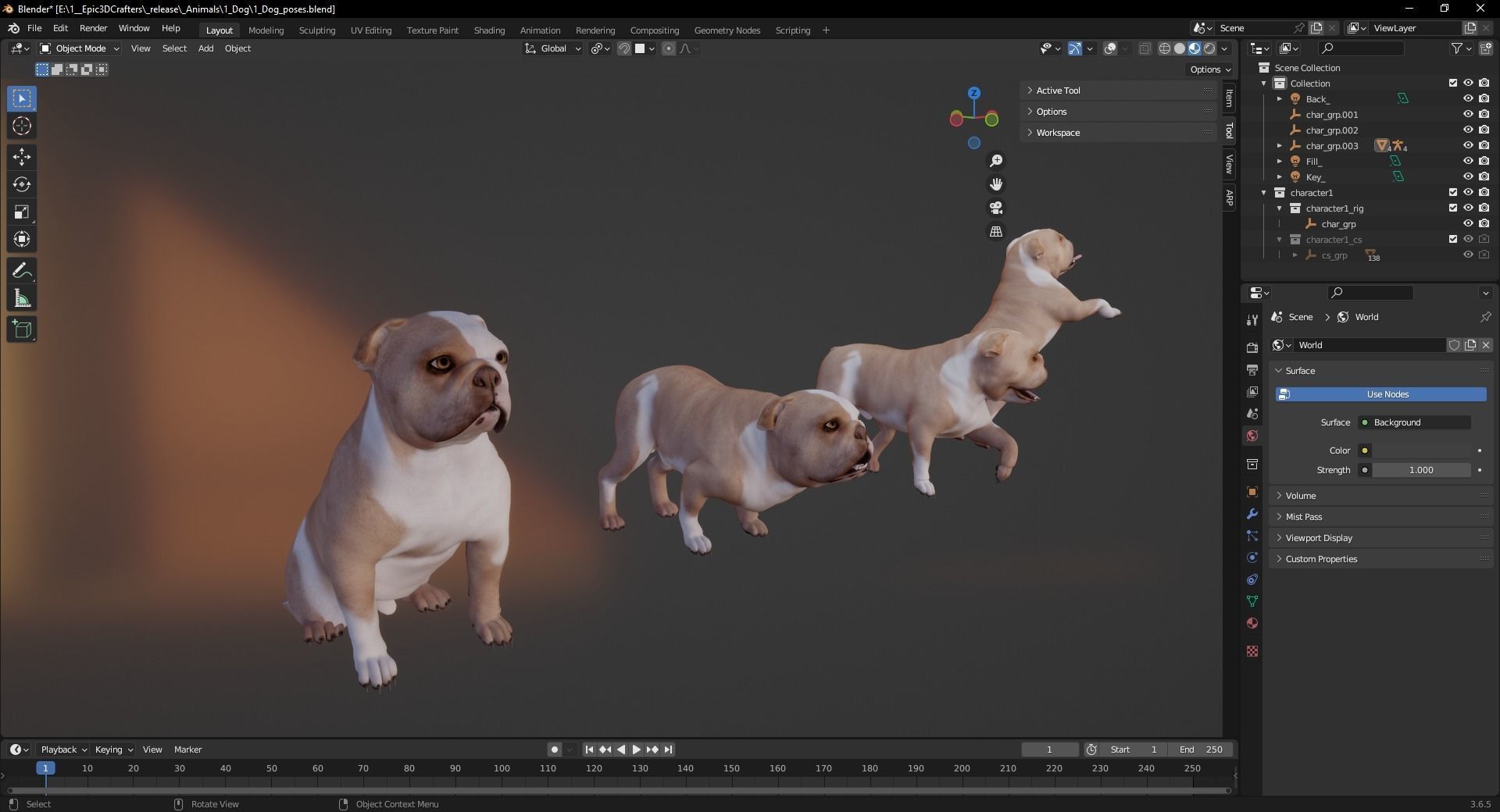Image resolution: width=1500 pixels, height=812 pixels.
Task: Click the Options button in viewport
Action: tap(1209, 69)
